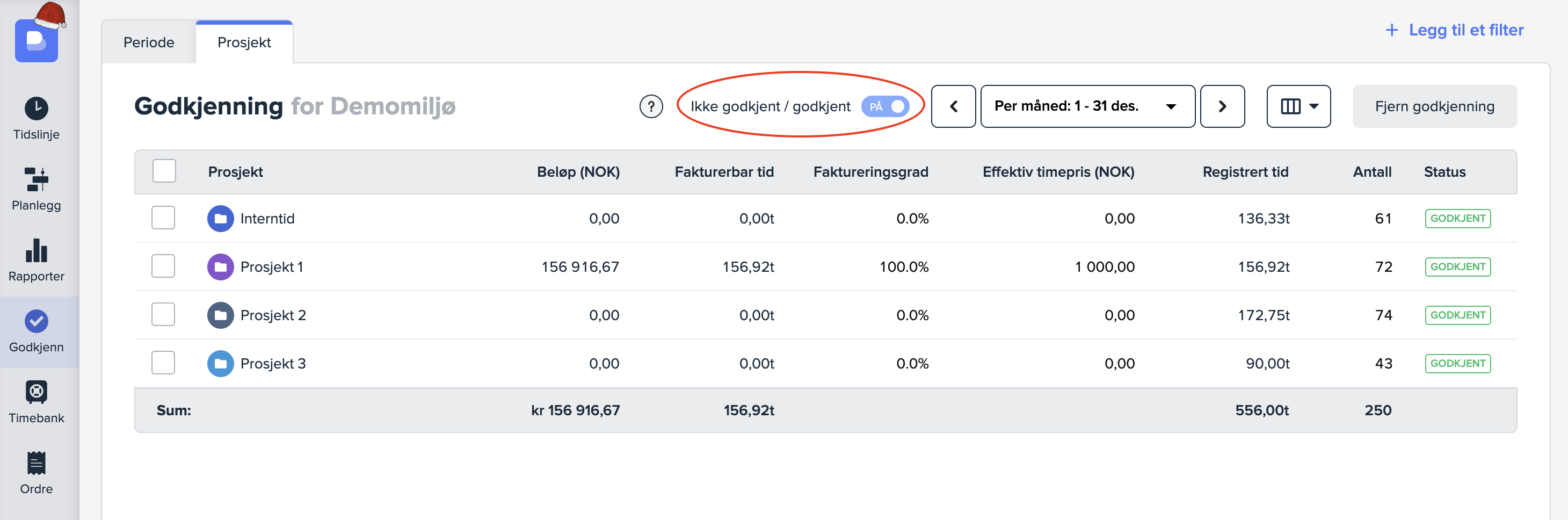Expand the column view selector dropdown
The width and height of the screenshot is (1568, 520).
pyautogui.click(x=1298, y=106)
